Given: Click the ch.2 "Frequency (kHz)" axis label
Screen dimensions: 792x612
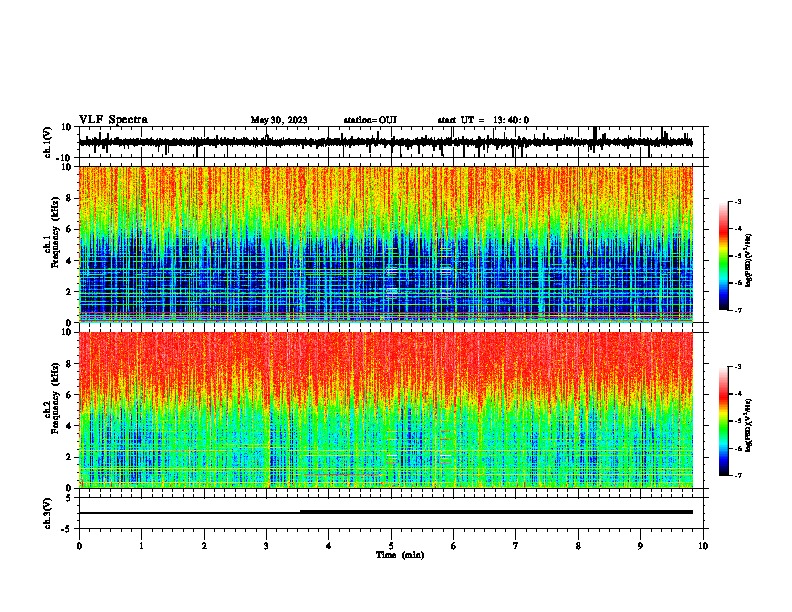Looking at the screenshot, I should [56, 398].
